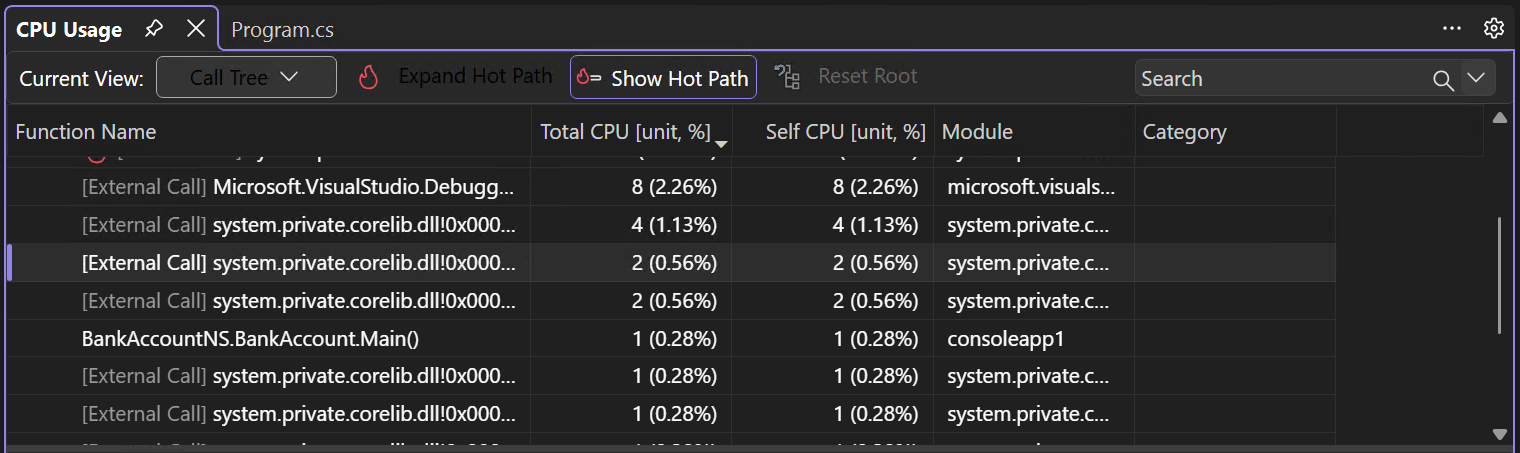Open the Current View Call Tree dropdown
The width and height of the screenshot is (1520, 453).
point(246,78)
